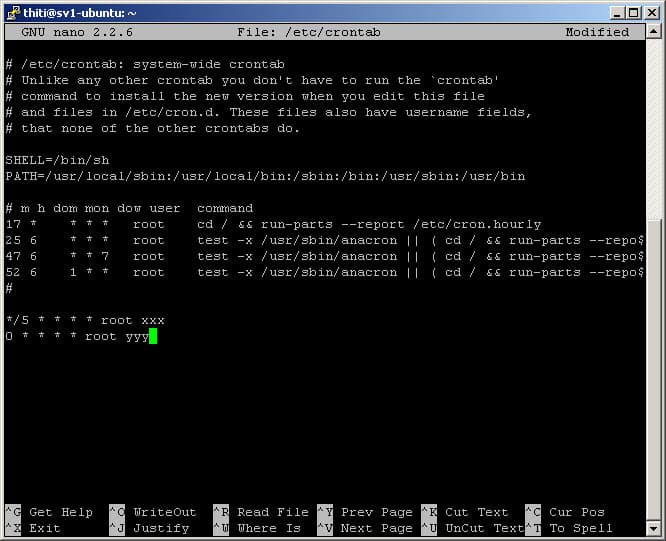Close the PuTTY terminal window
Image resolution: width=666 pixels, height=541 pixels.
click(651, 12)
